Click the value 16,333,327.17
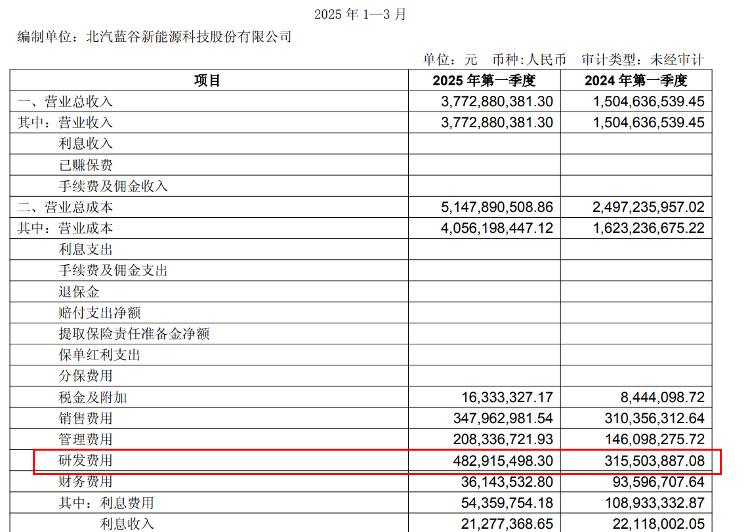Viewport: 750px width, 532px height. [x=507, y=397]
